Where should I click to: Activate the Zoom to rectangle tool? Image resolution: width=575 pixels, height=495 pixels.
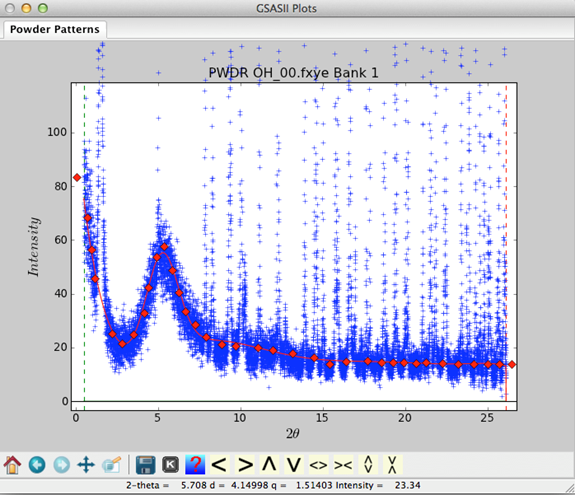(111, 465)
